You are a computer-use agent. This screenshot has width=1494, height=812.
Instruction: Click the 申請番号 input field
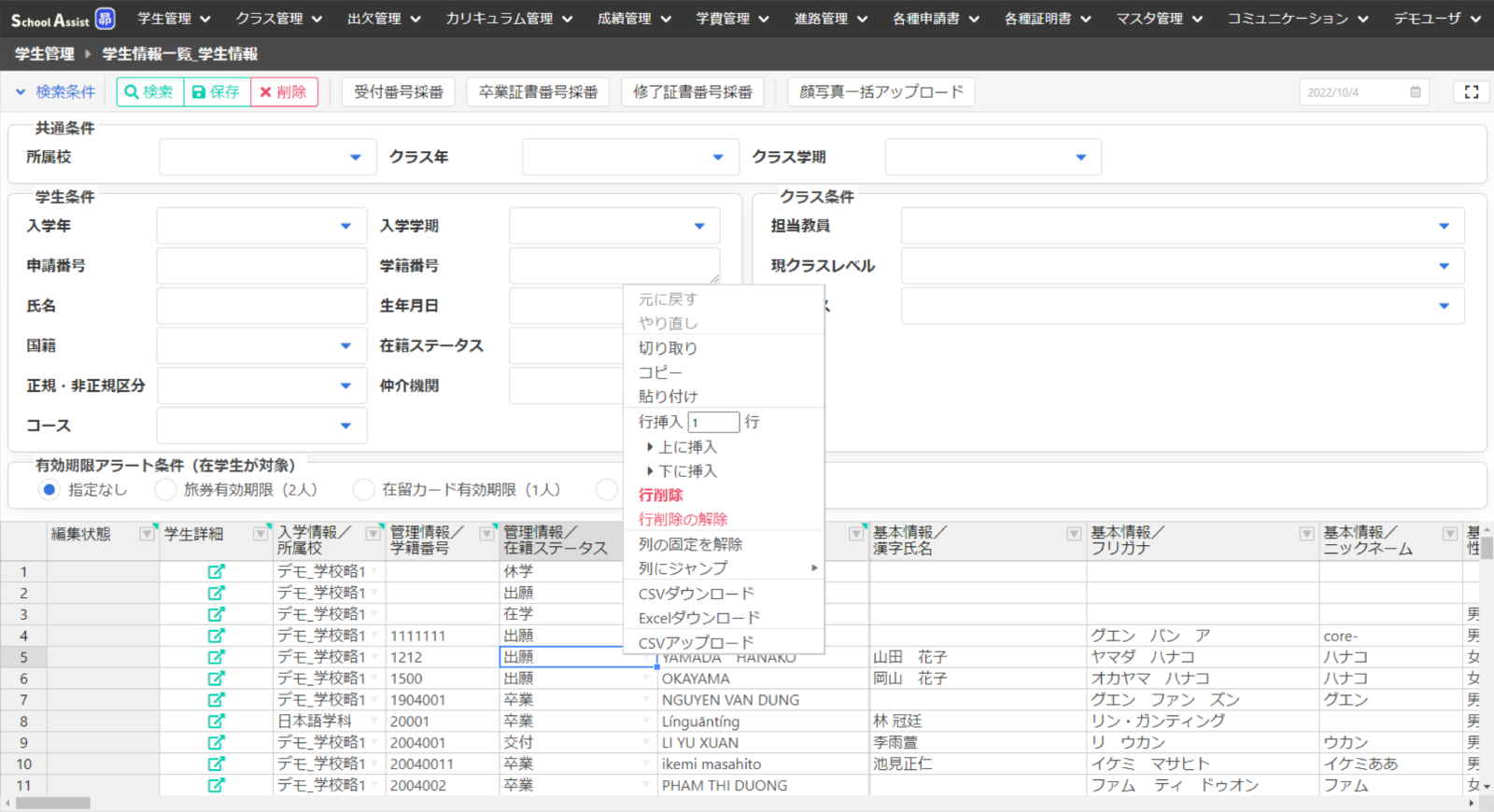261,266
